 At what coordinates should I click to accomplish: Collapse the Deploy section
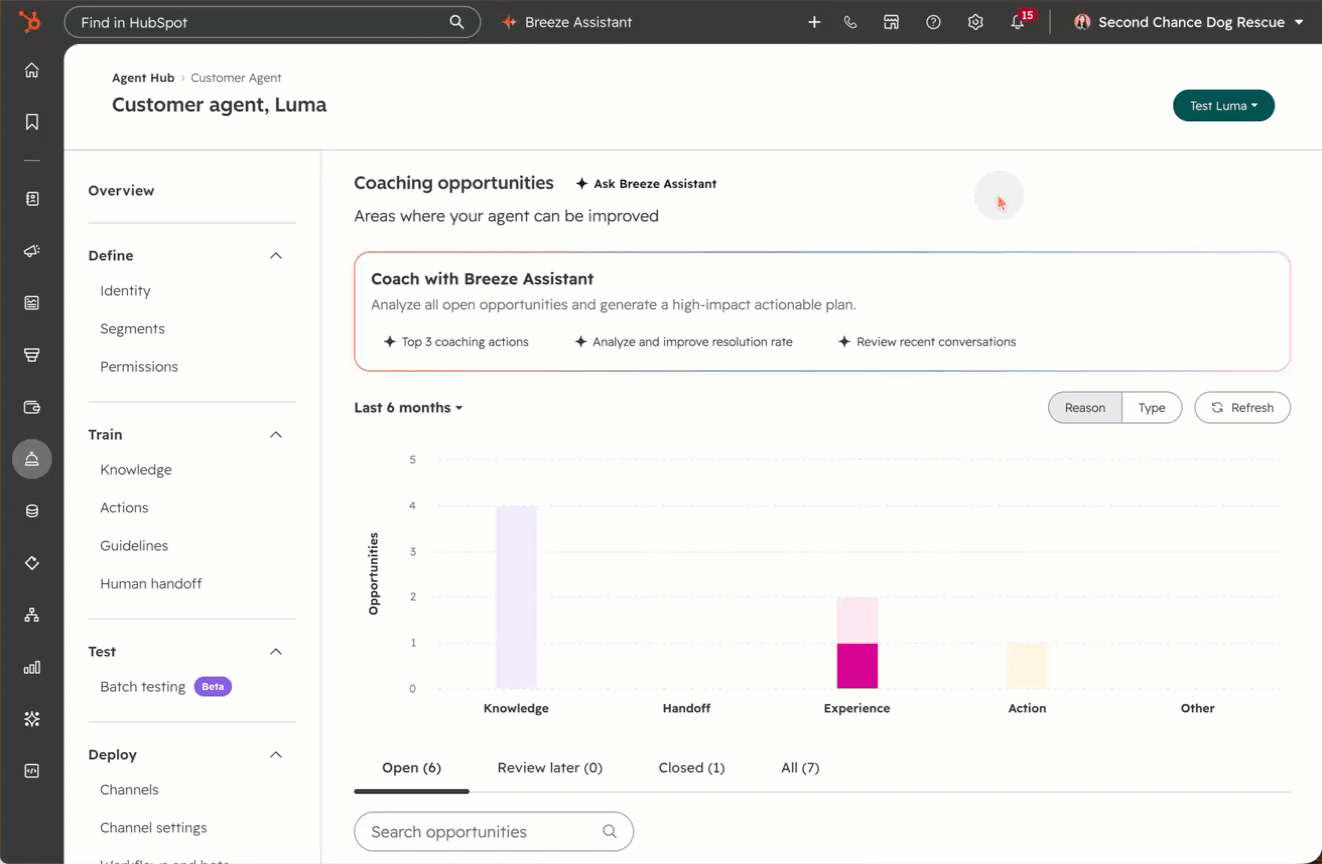click(276, 755)
